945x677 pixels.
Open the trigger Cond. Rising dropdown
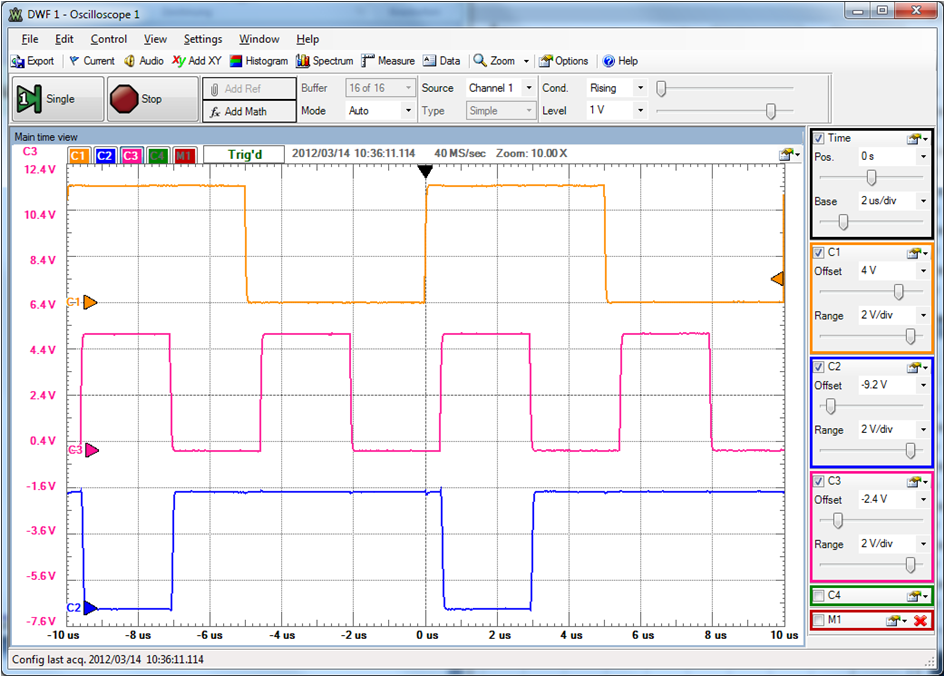640,88
